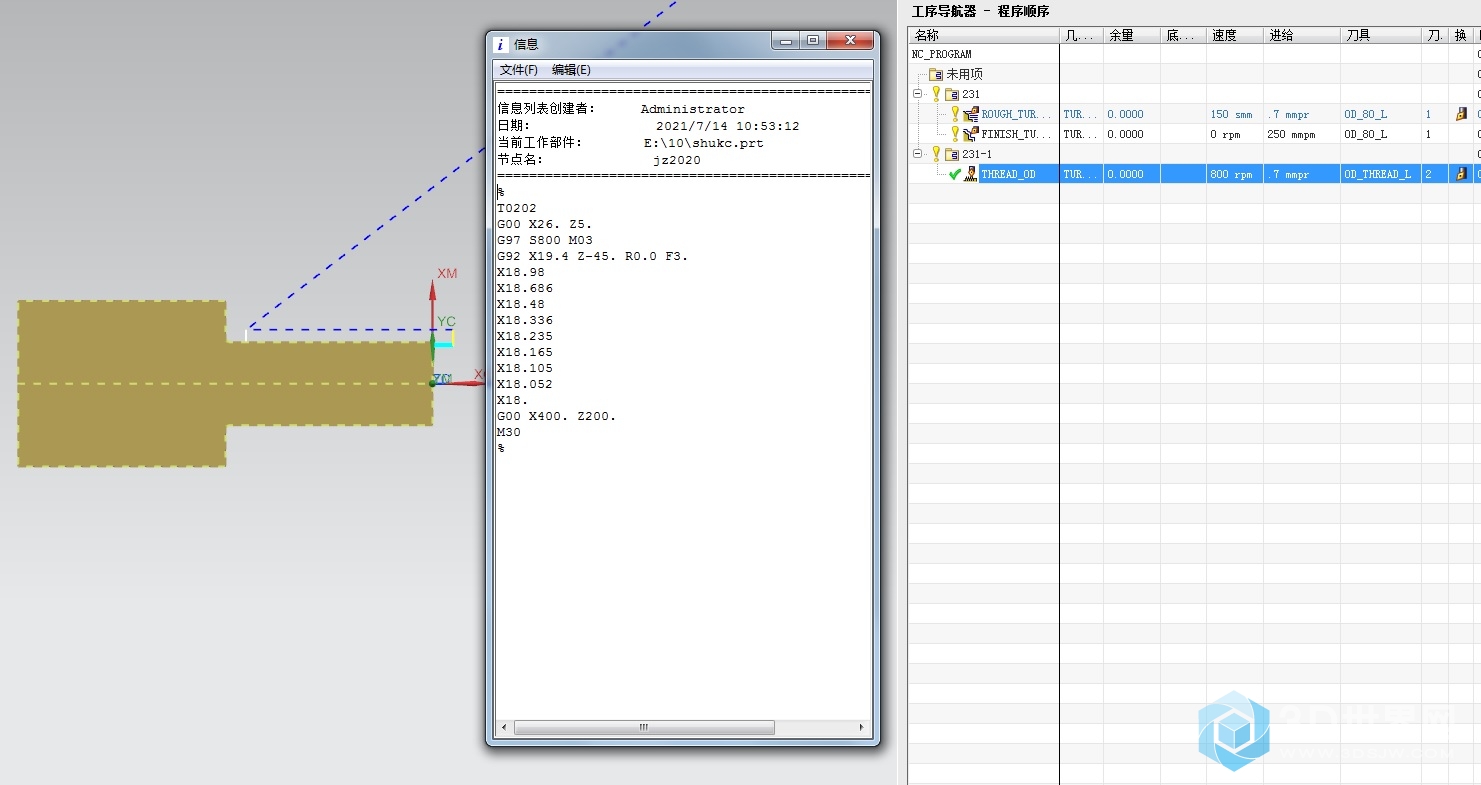This screenshot has width=1481, height=785.
Task: Click the 几... column header
Action: point(1081,35)
